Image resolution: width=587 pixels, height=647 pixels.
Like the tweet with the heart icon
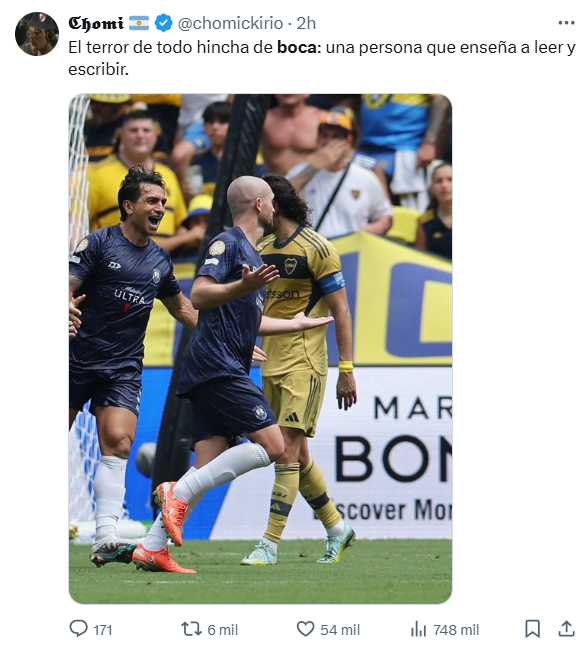[x=306, y=630]
